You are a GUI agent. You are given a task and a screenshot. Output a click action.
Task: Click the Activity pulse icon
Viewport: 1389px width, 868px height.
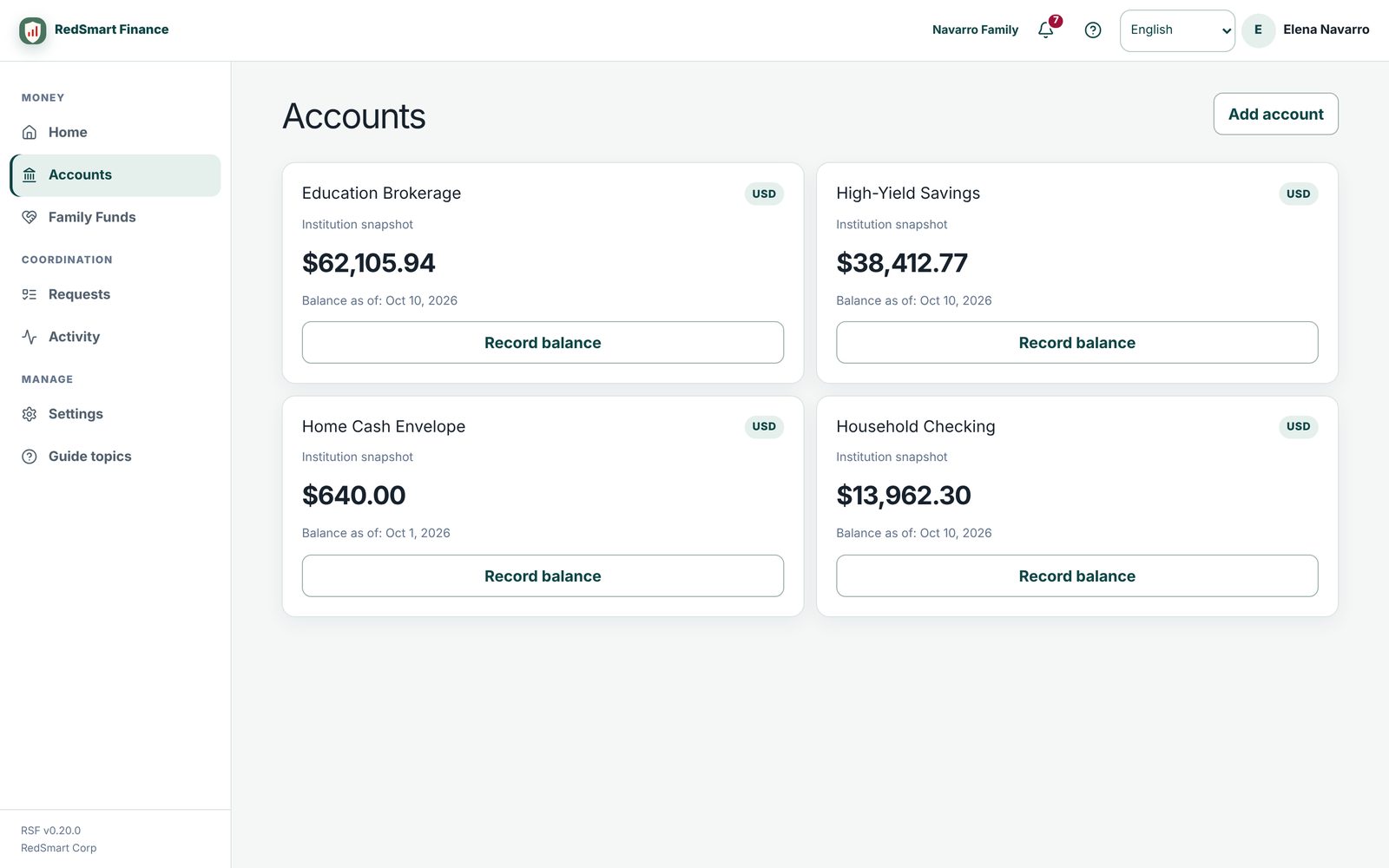[x=30, y=337]
